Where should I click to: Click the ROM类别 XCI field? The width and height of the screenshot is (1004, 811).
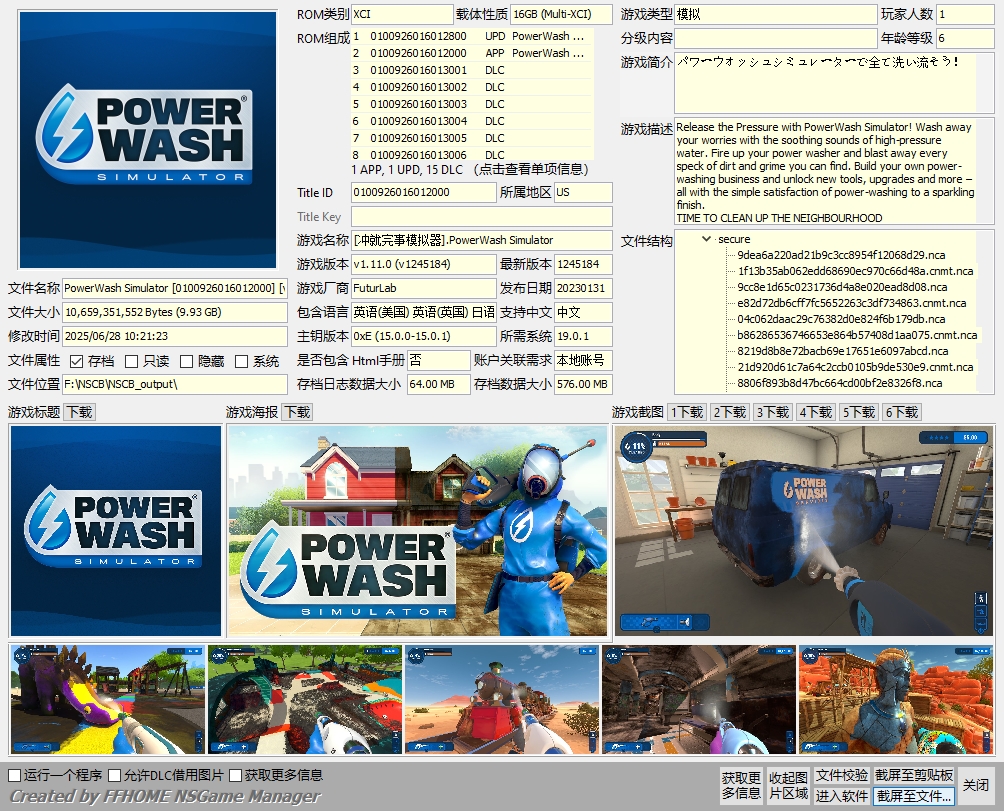pos(402,14)
